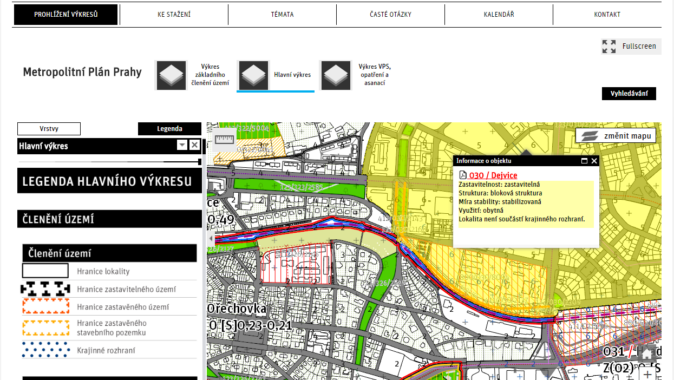Open the Ke stažení menu item
The height and width of the screenshot is (380, 674).
(174, 14)
